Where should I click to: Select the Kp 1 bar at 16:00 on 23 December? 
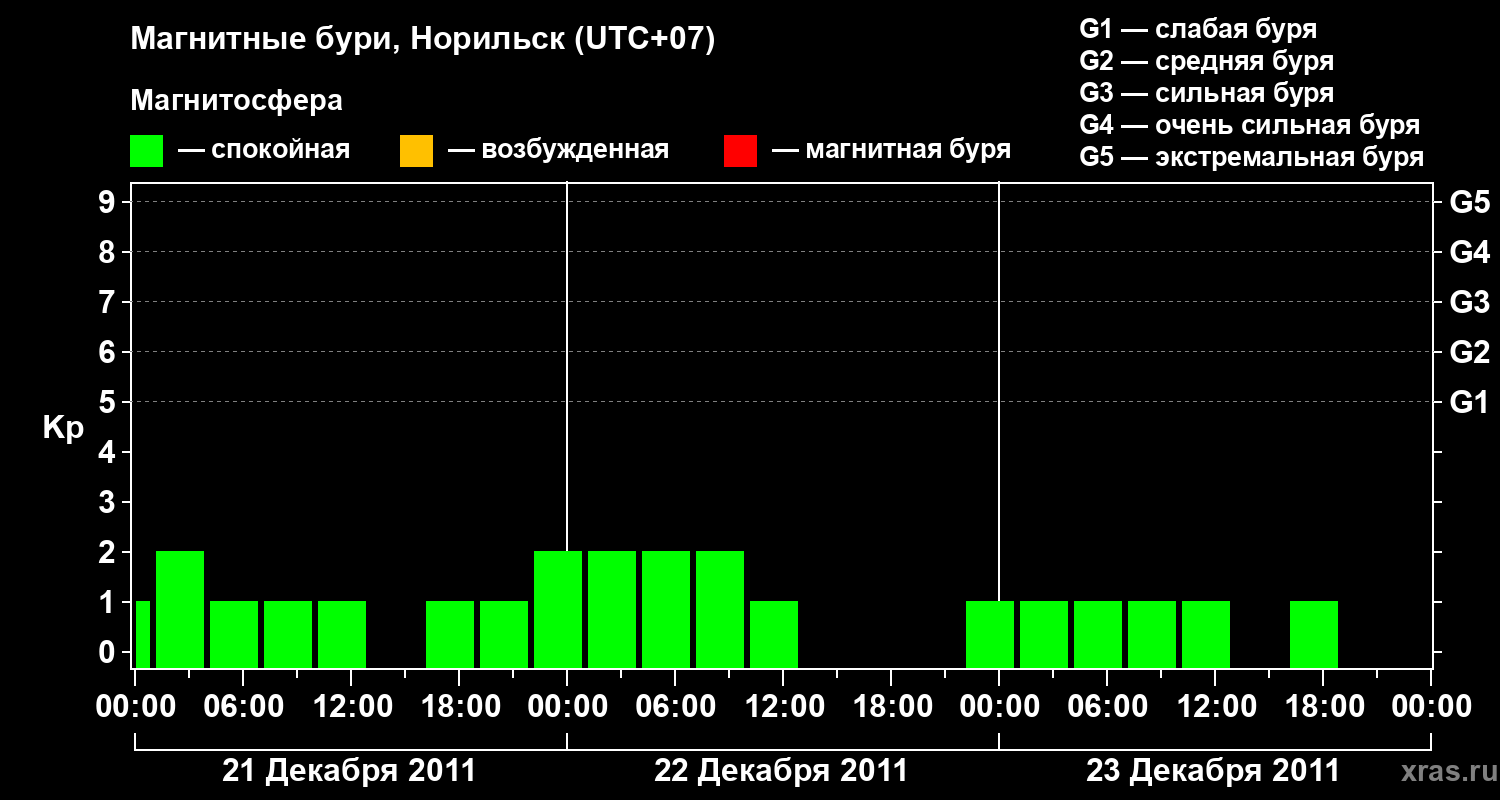point(1314,634)
